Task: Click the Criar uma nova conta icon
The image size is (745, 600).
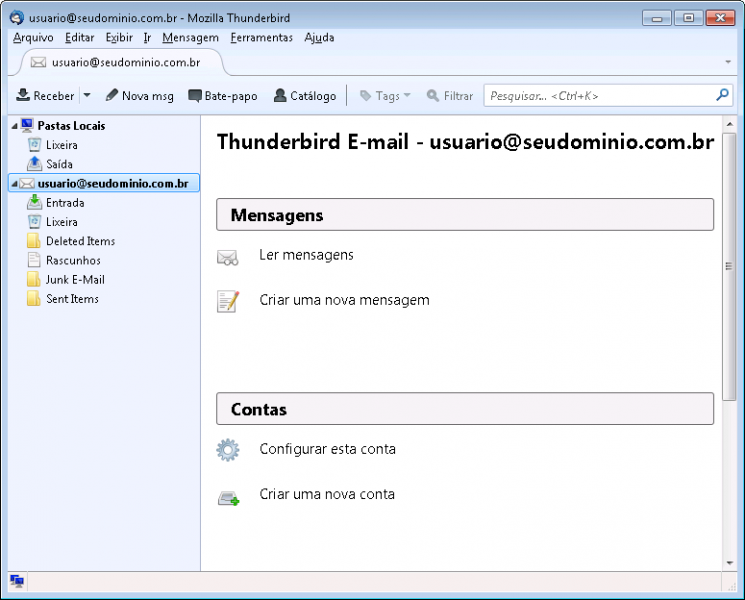Action: tap(228, 495)
